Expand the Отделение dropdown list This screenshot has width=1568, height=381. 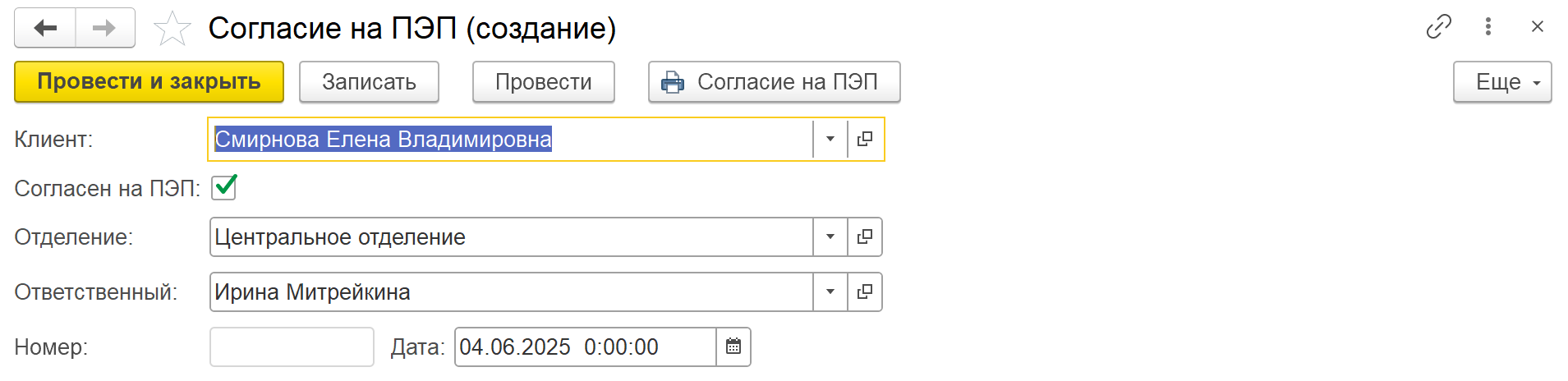tap(830, 236)
